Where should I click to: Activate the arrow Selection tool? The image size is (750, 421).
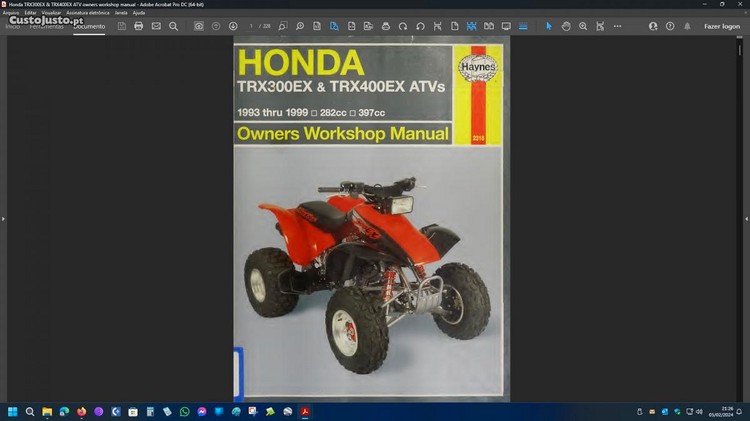[x=548, y=26]
